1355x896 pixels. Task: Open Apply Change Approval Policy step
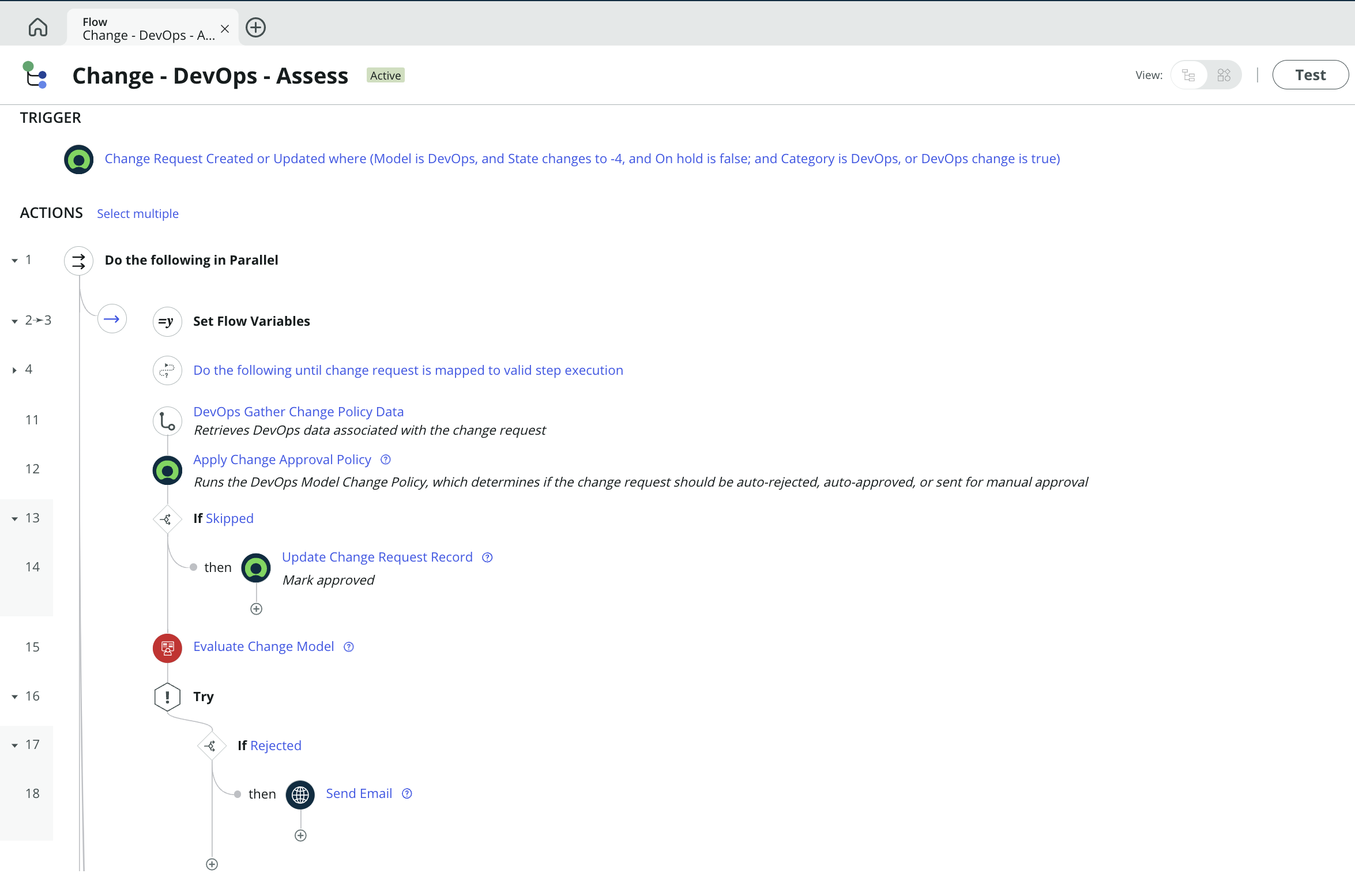tap(282, 460)
